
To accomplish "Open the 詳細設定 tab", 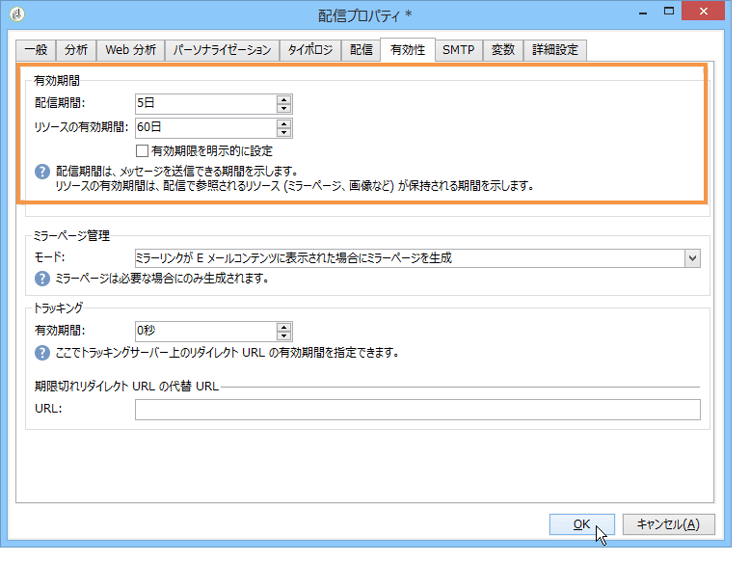I will coord(555,50).
